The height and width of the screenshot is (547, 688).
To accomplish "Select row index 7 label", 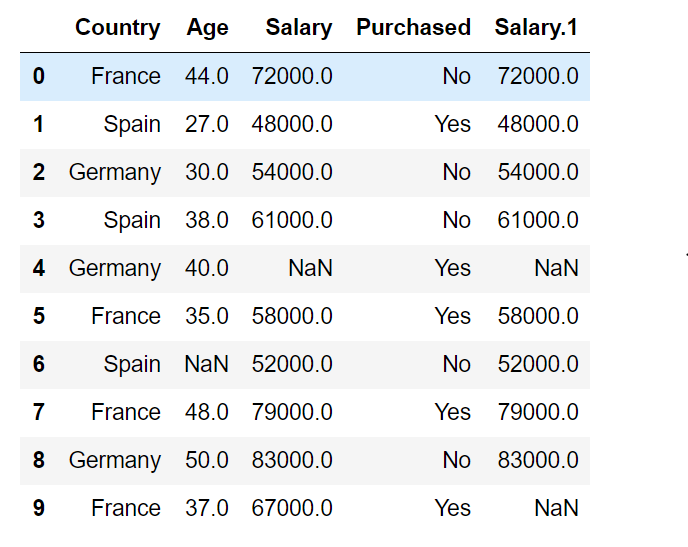I will pos(38,412).
